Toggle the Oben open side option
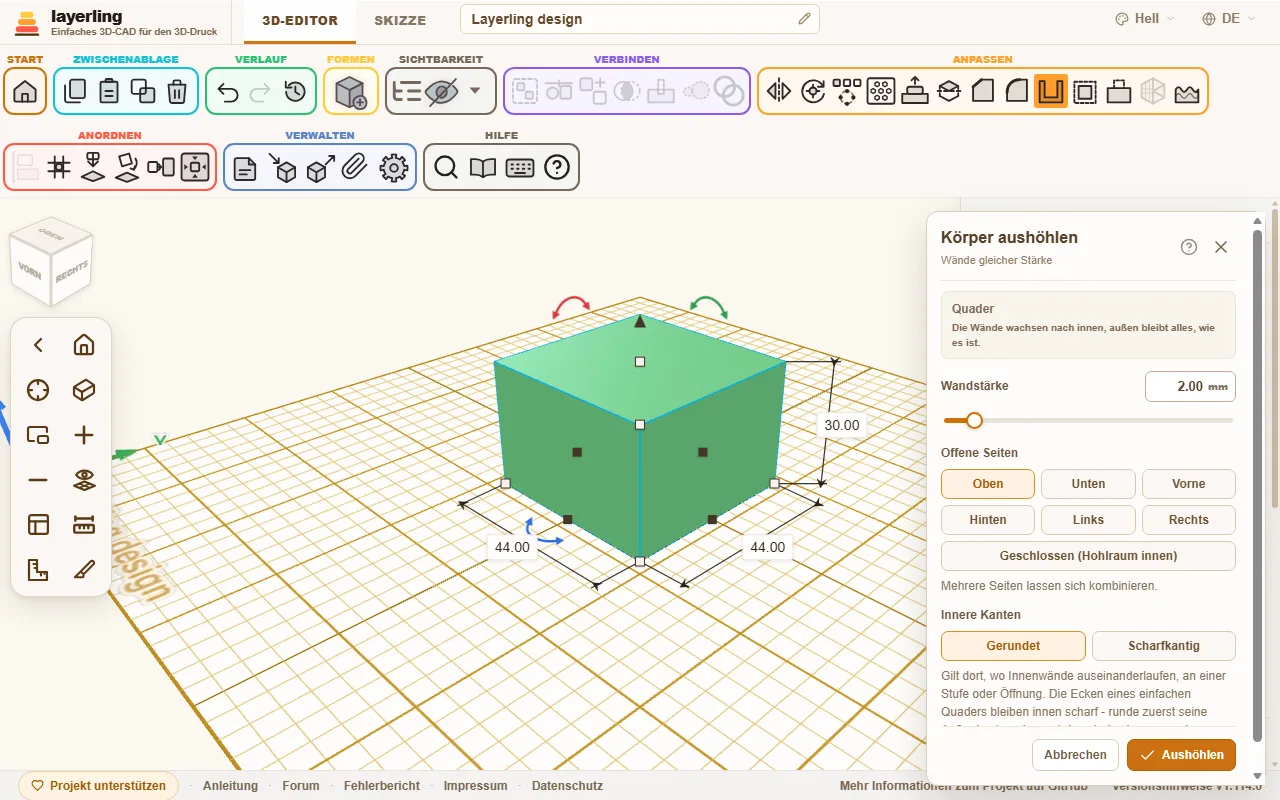Image resolution: width=1280 pixels, height=800 pixels. tap(988, 484)
